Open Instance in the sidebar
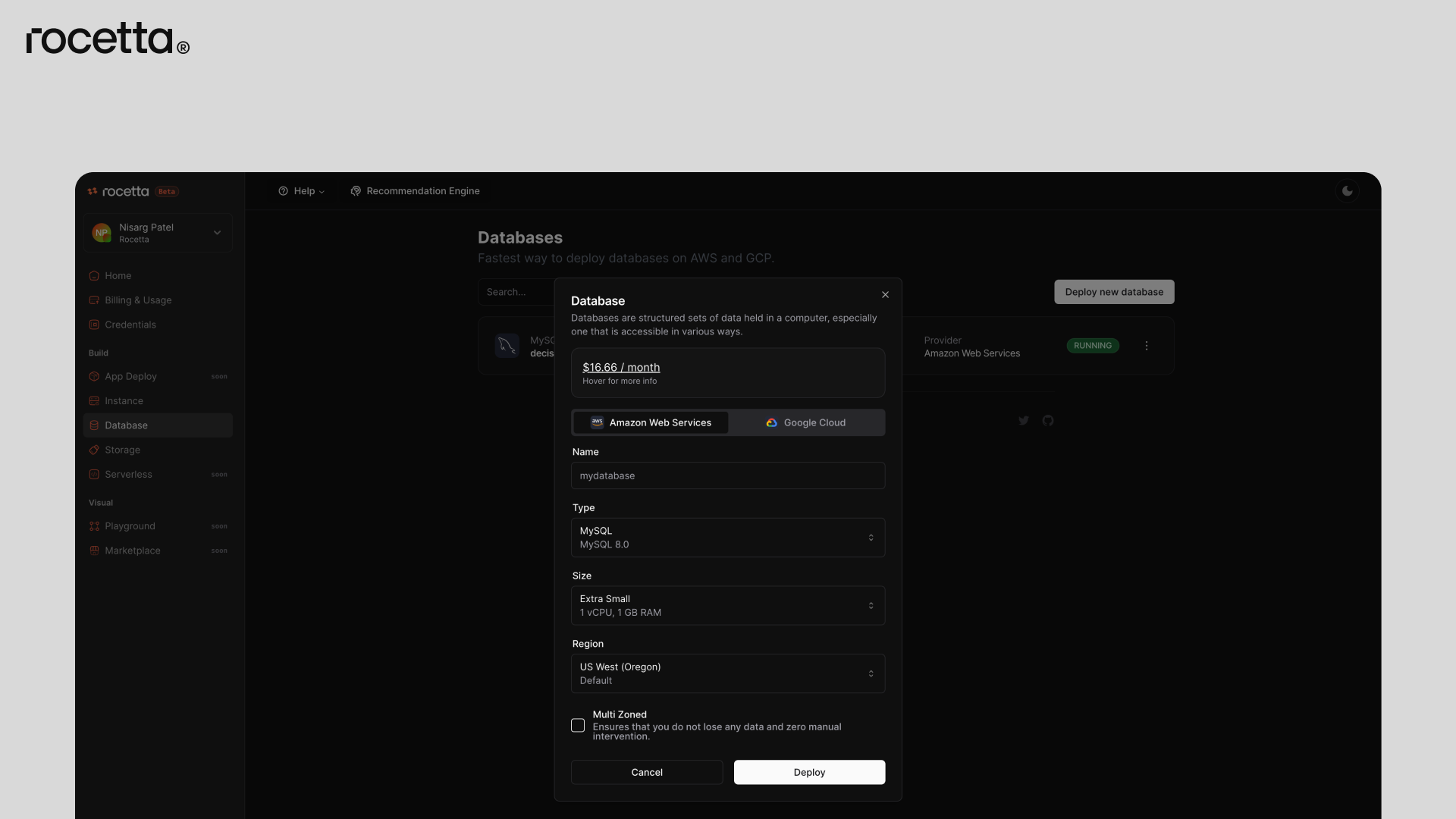 pyautogui.click(x=158, y=401)
